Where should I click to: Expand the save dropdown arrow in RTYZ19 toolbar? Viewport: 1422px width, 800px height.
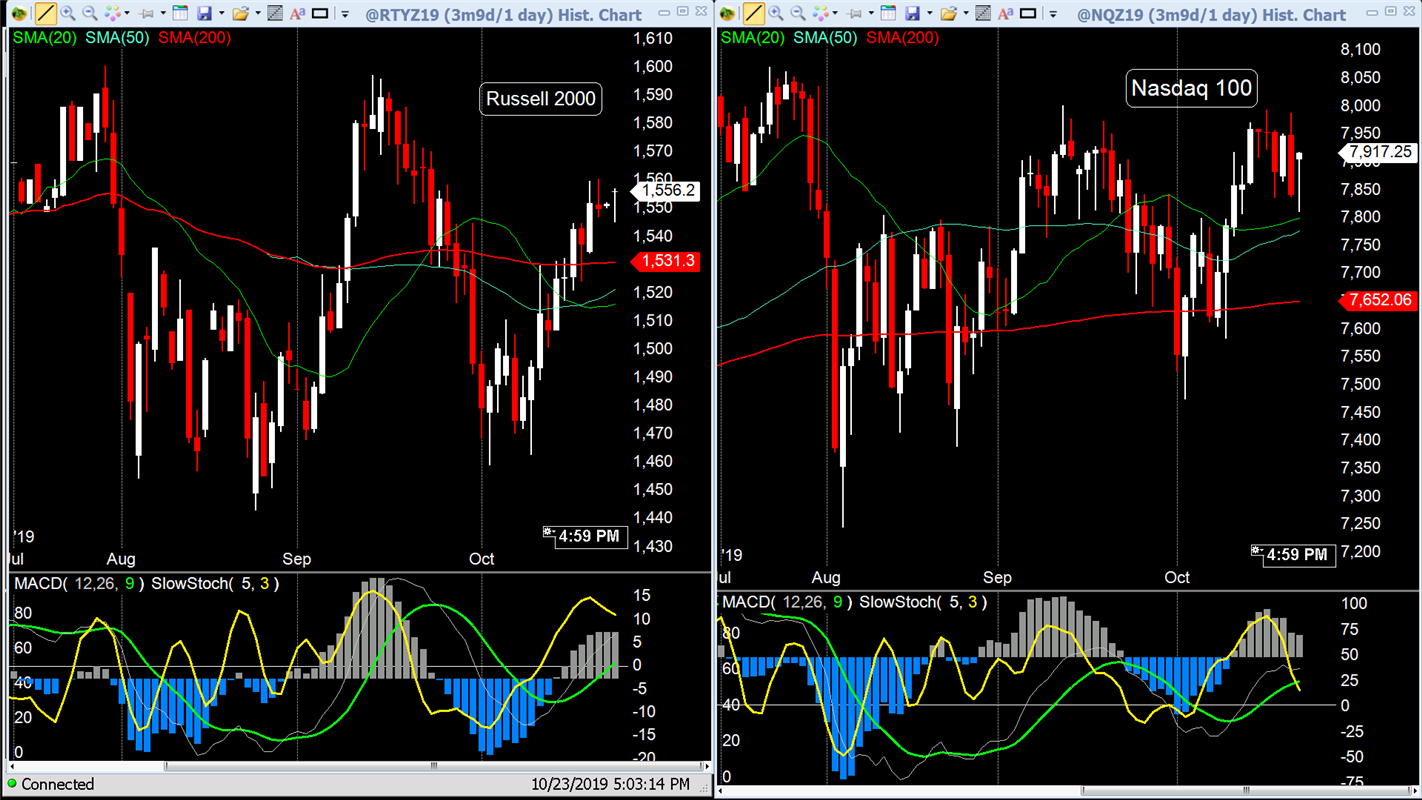[222, 13]
